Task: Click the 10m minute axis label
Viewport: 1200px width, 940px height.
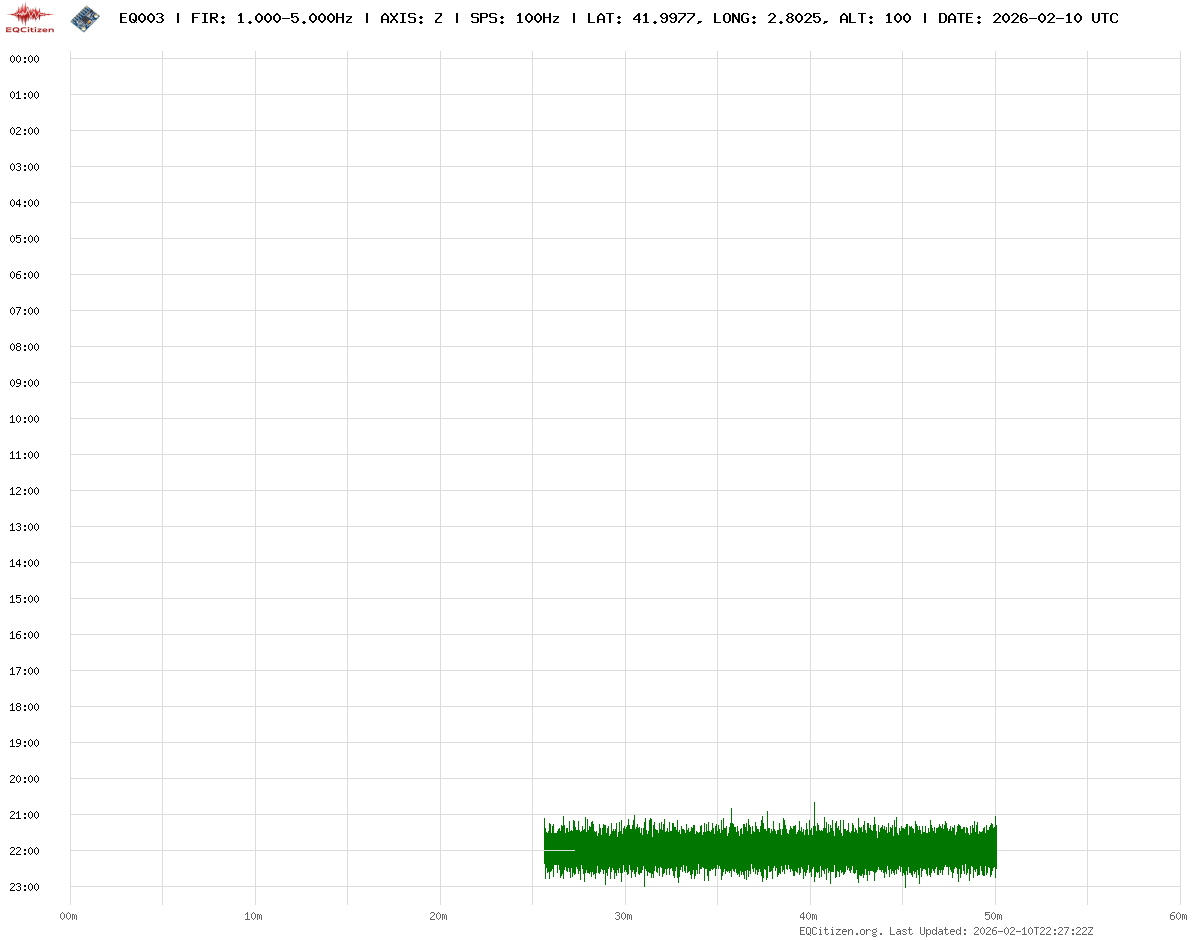Action: (254, 916)
